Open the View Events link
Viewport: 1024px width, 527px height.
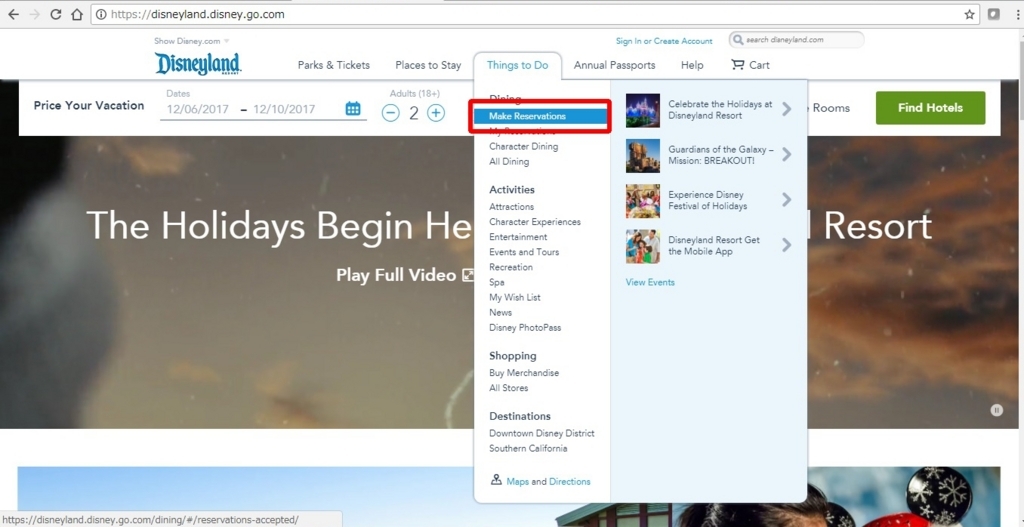pos(650,282)
